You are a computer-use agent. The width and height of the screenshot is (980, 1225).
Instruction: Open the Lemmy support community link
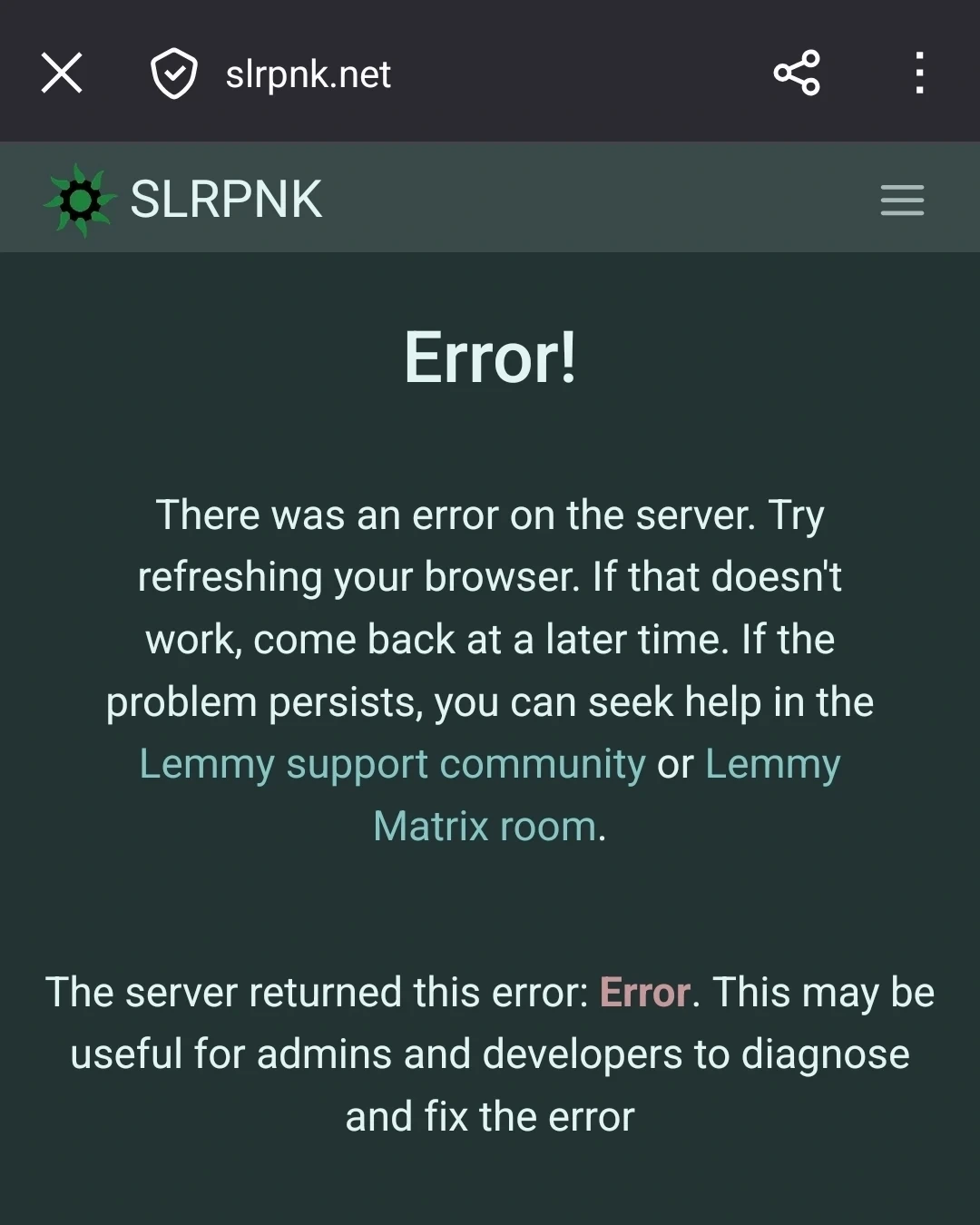pyautogui.click(x=392, y=764)
